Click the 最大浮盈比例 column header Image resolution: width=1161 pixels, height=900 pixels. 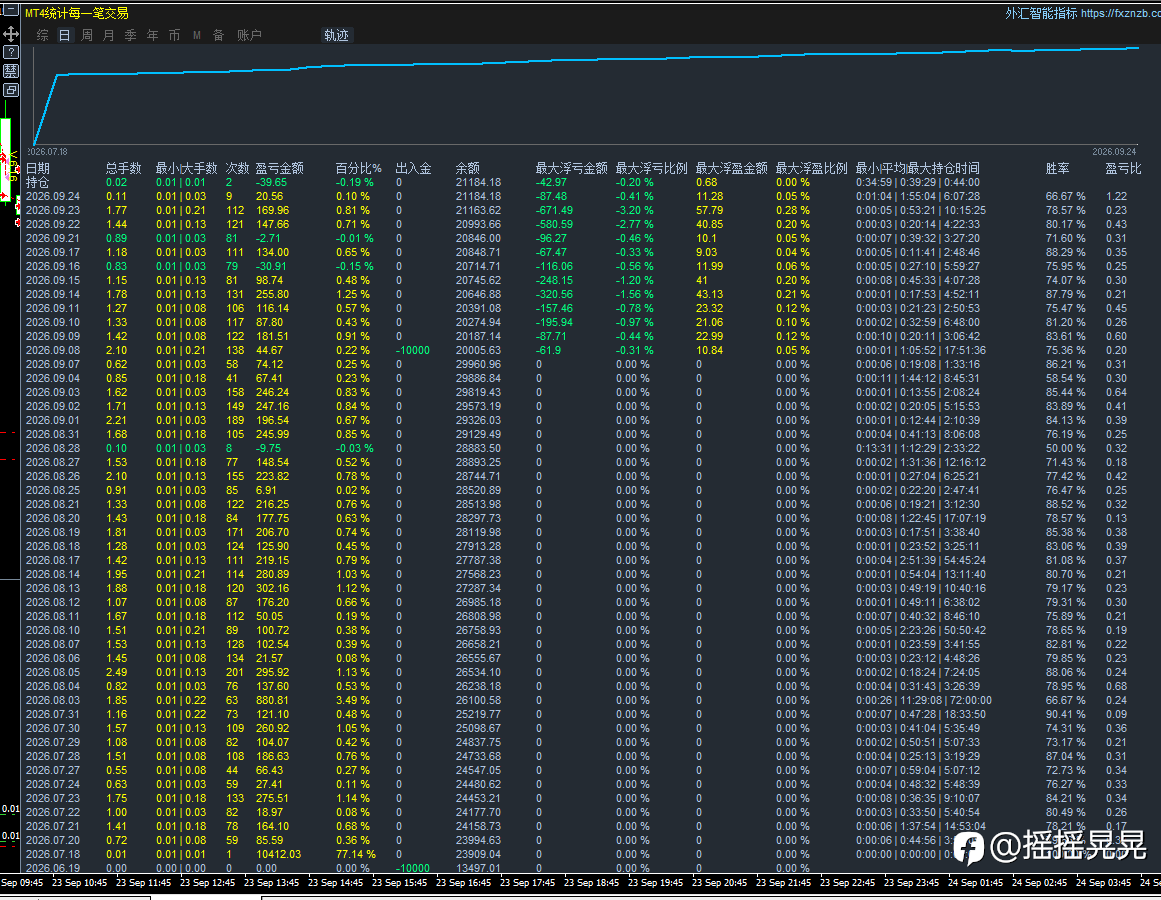pos(811,168)
